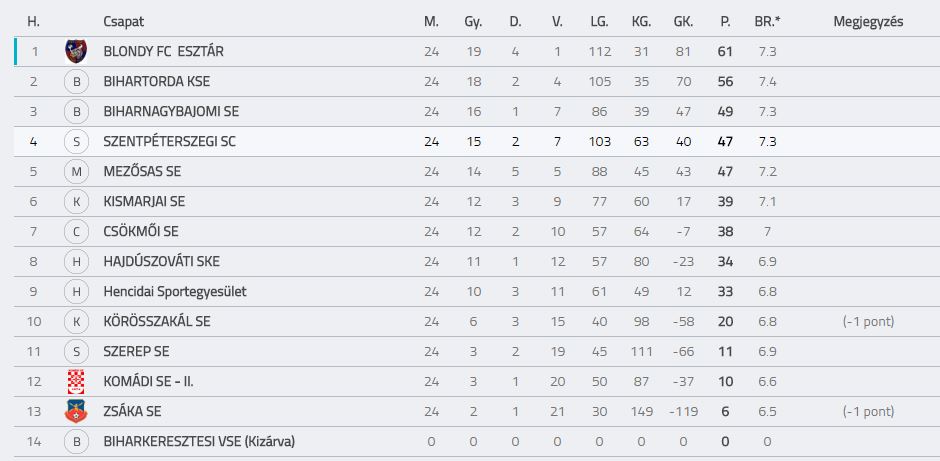Open the HAJDÚSZOVÁTI SKE team link
This screenshot has height=461, width=940.
[x=161, y=261]
